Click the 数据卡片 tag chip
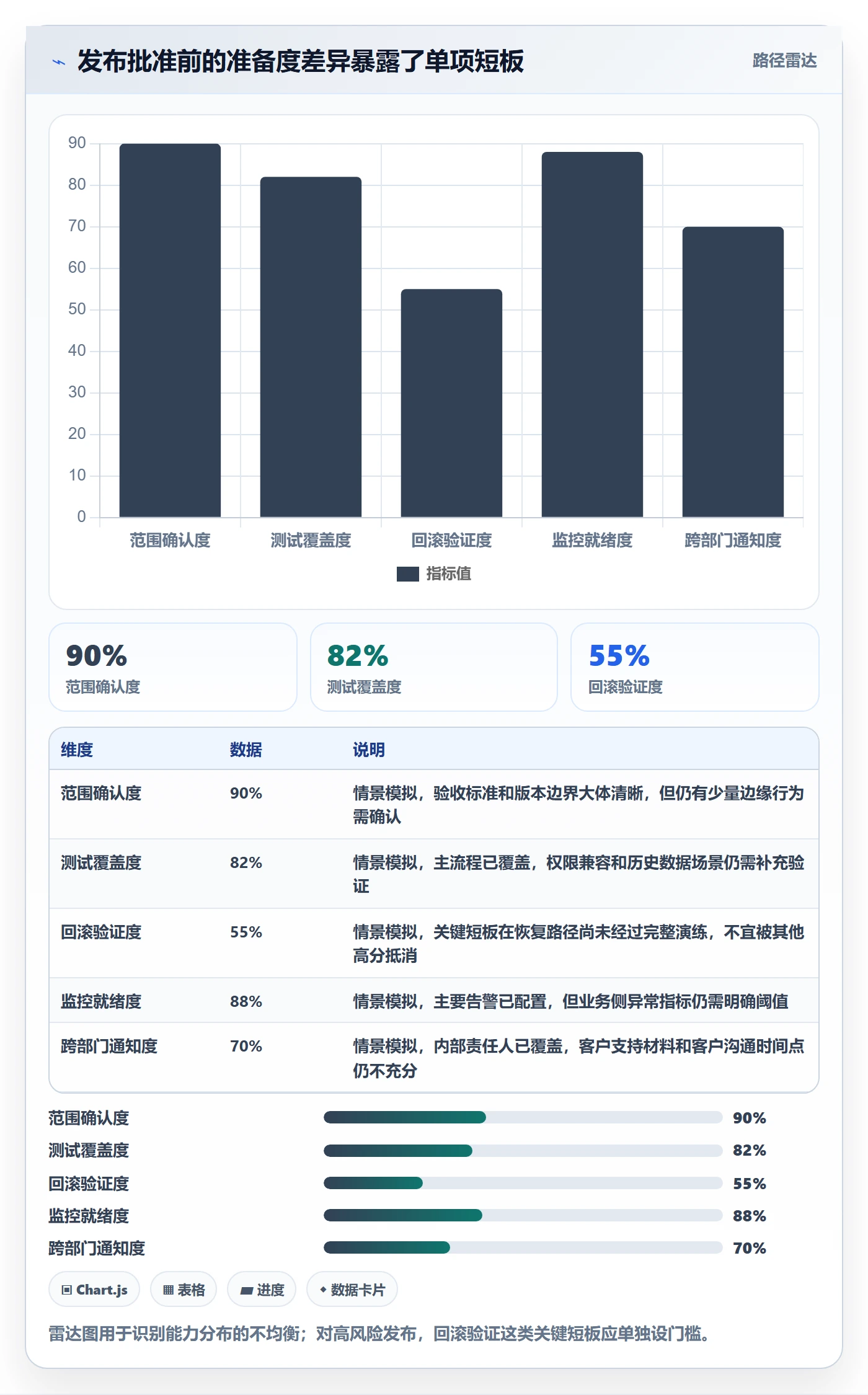The image size is (868, 1395). click(x=352, y=1290)
